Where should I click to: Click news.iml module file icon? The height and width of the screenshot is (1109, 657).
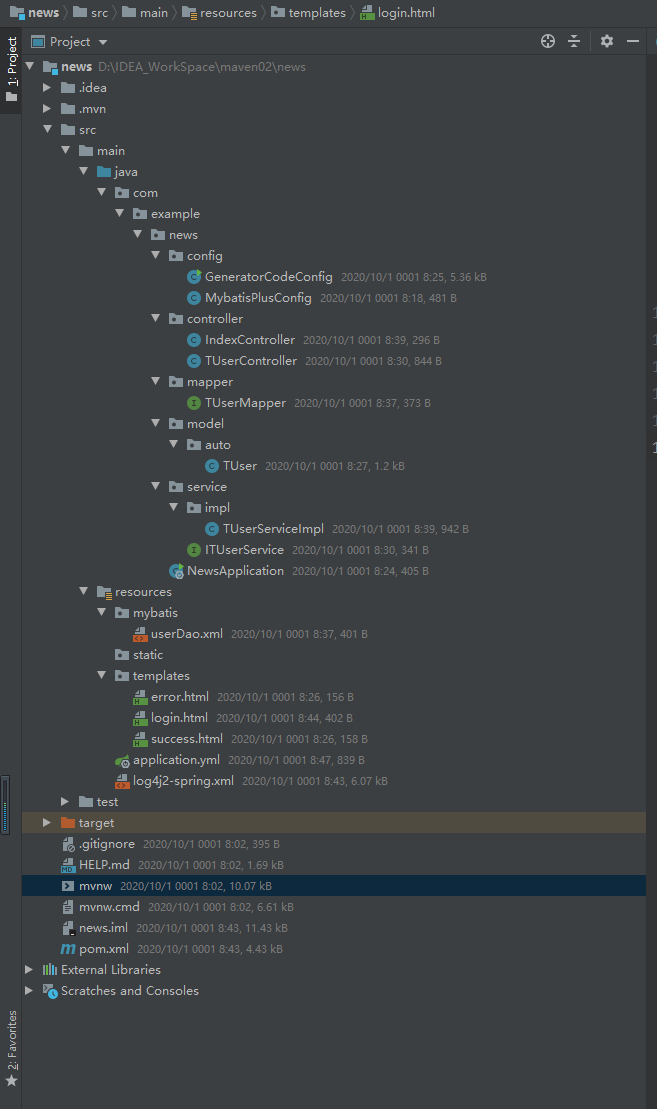click(68, 928)
